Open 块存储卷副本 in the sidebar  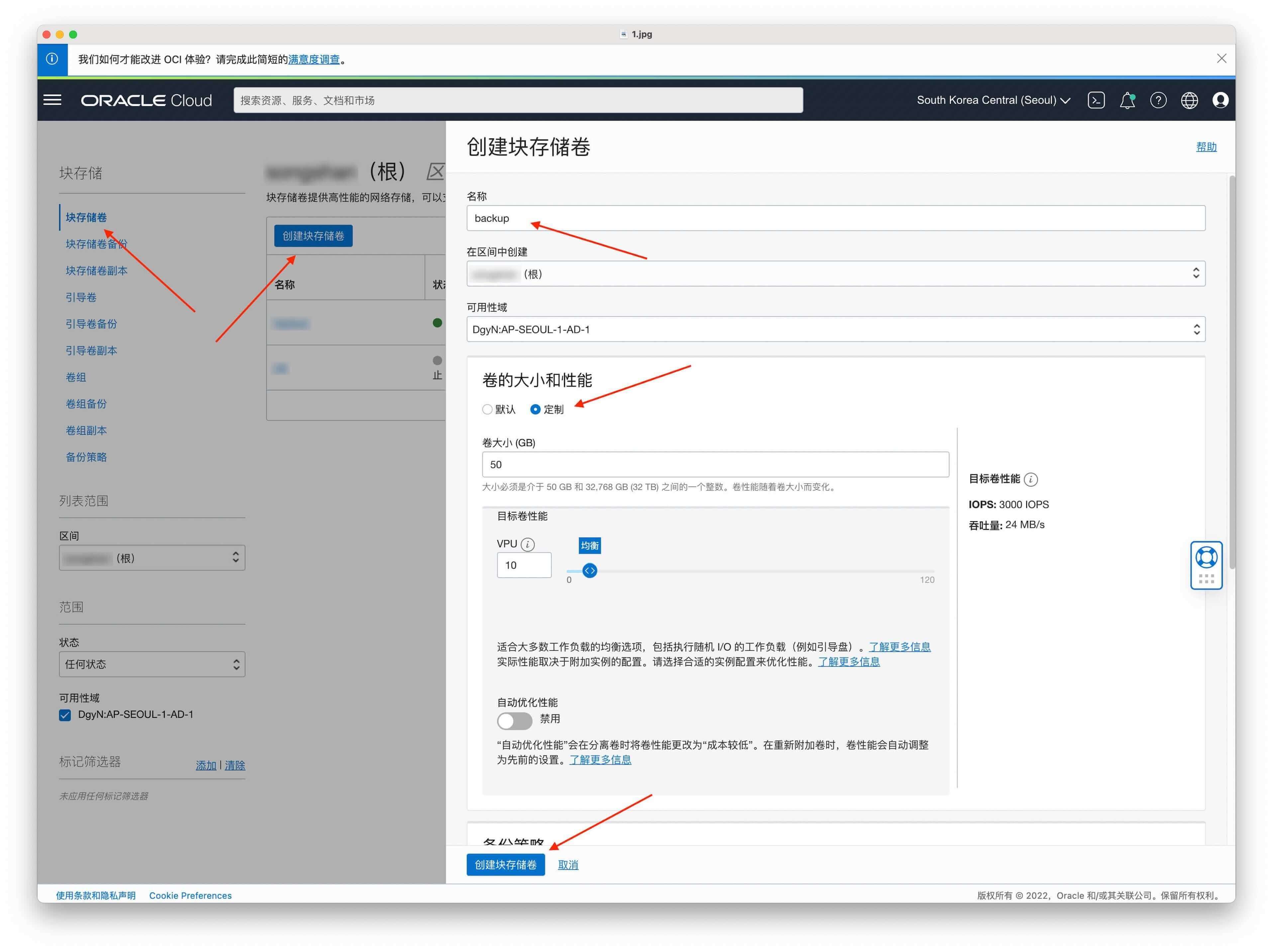pos(97,270)
